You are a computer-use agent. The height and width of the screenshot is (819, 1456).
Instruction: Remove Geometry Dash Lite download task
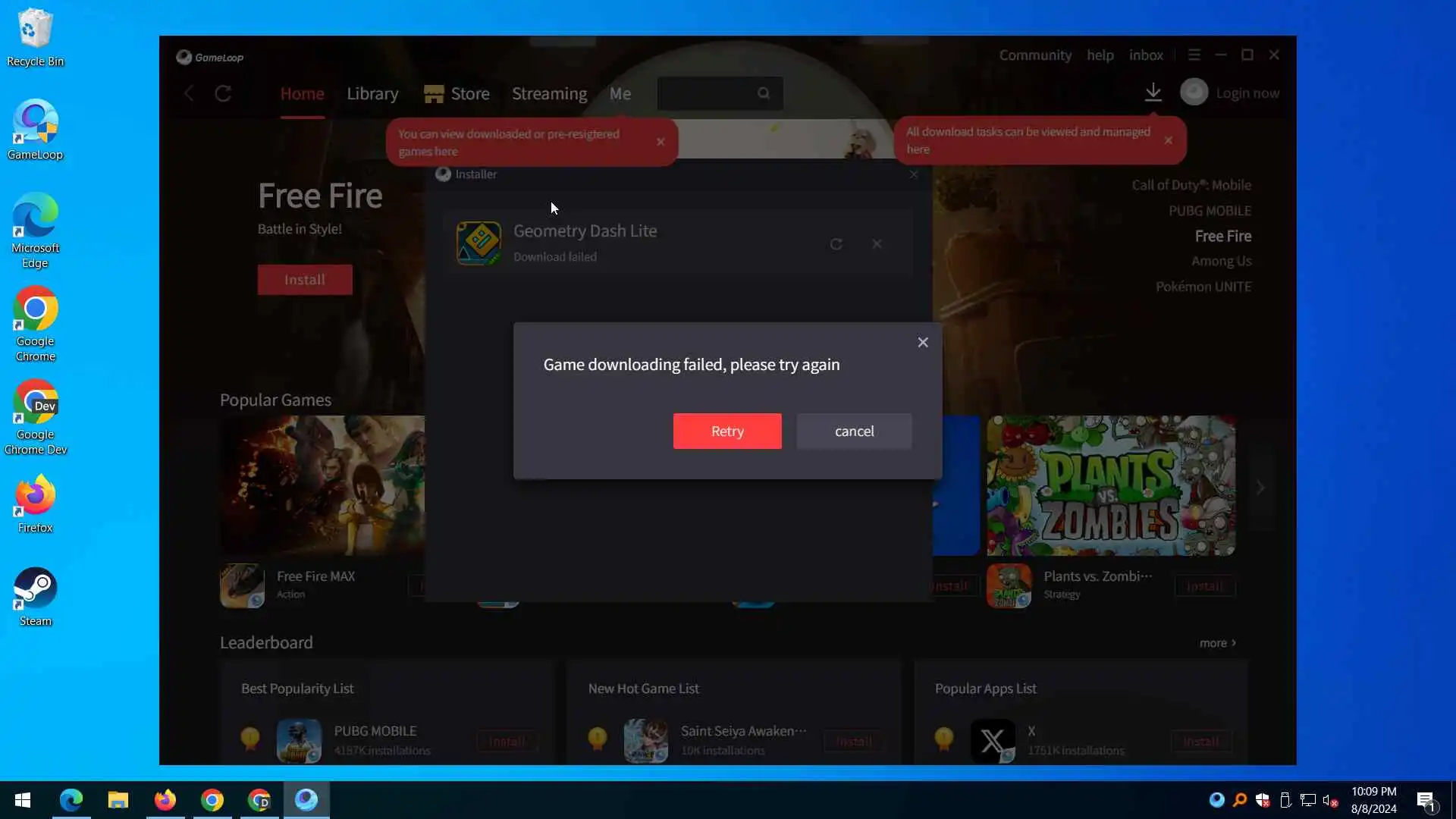pos(877,244)
